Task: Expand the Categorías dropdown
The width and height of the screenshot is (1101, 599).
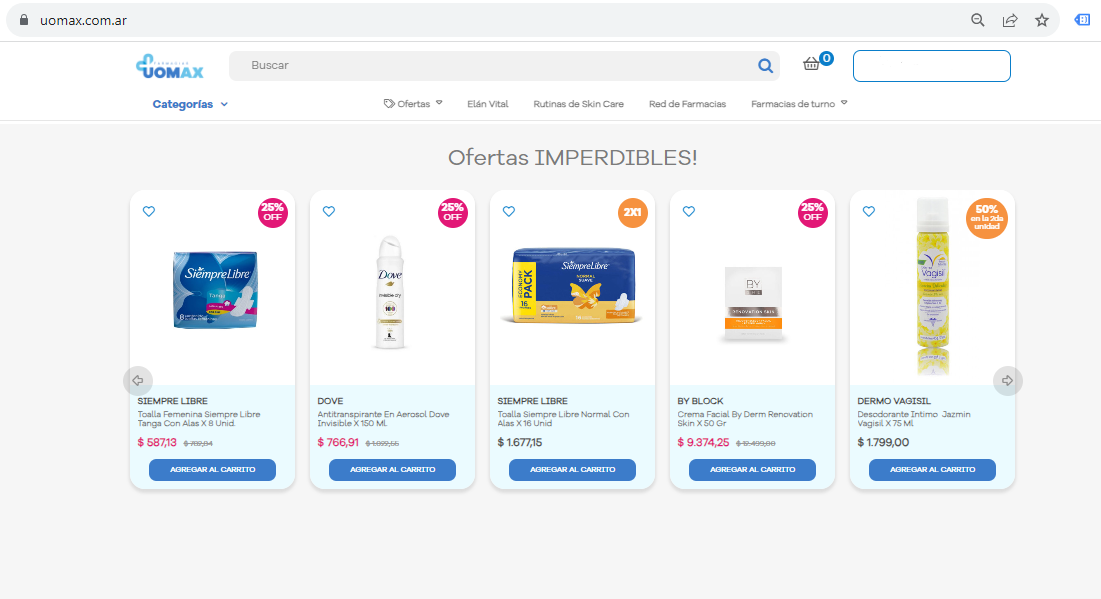Action: tap(189, 103)
